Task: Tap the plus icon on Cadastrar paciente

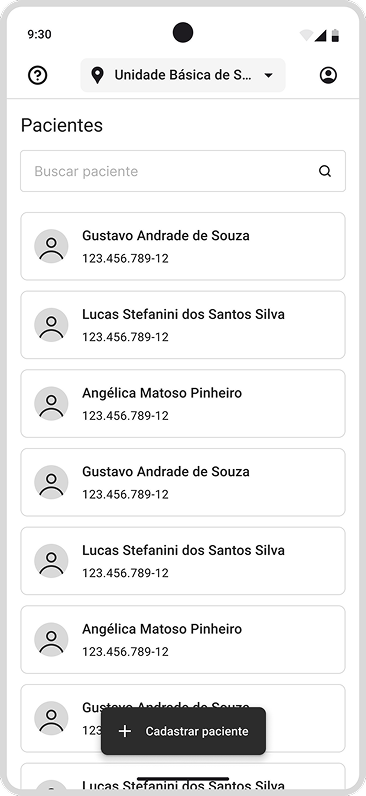Action: pyautogui.click(x=124, y=731)
